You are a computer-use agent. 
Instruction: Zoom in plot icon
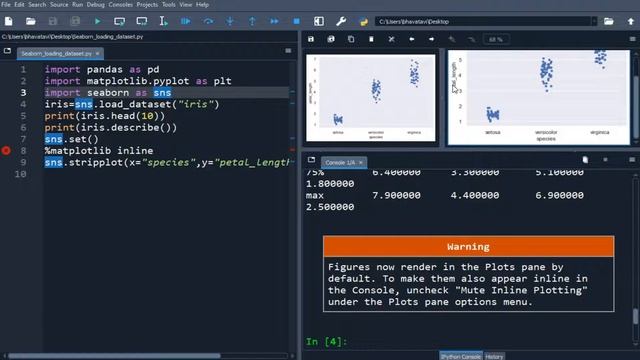point(472,39)
